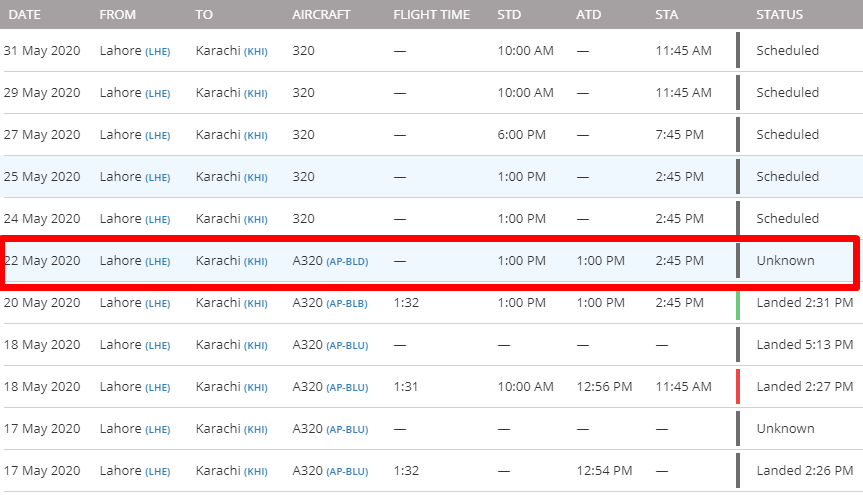
Task: Click the green status bar beside Landed 2:31 PM
Action: [x=738, y=303]
